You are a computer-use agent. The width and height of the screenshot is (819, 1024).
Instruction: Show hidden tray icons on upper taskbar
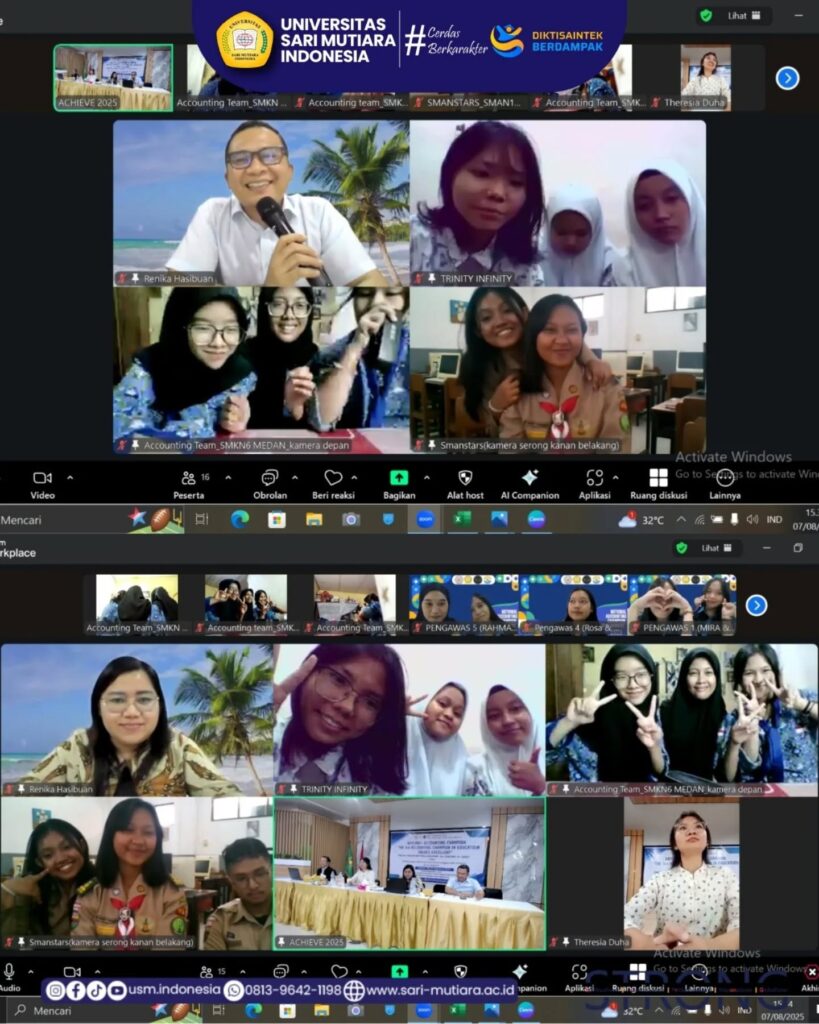pos(681,519)
